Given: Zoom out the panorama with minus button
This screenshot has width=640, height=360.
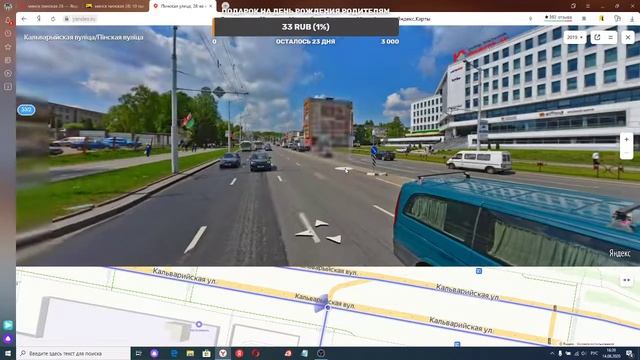Looking at the screenshot, I should click(627, 153).
